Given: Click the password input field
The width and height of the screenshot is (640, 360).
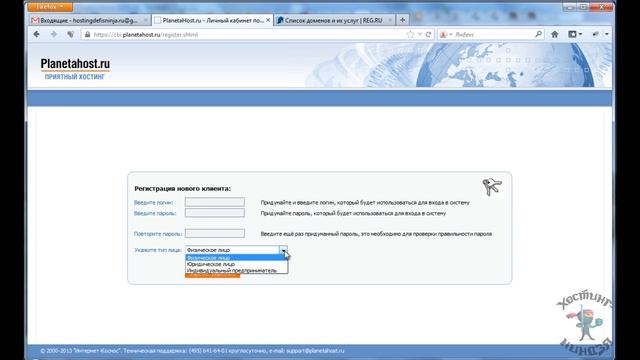Looking at the screenshot, I should [x=215, y=213].
